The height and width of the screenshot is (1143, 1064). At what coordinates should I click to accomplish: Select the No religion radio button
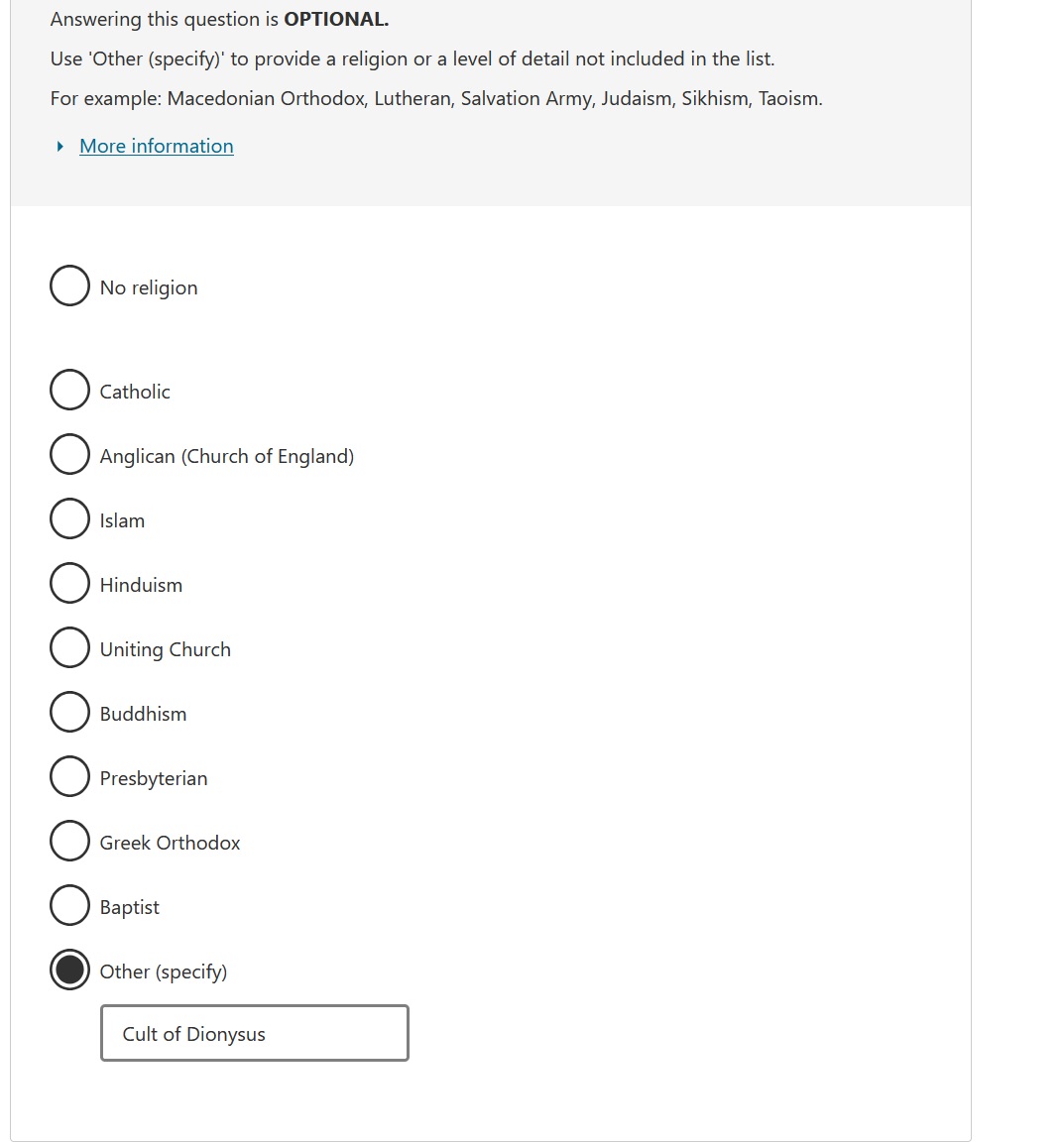pyautogui.click(x=70, y=286)
